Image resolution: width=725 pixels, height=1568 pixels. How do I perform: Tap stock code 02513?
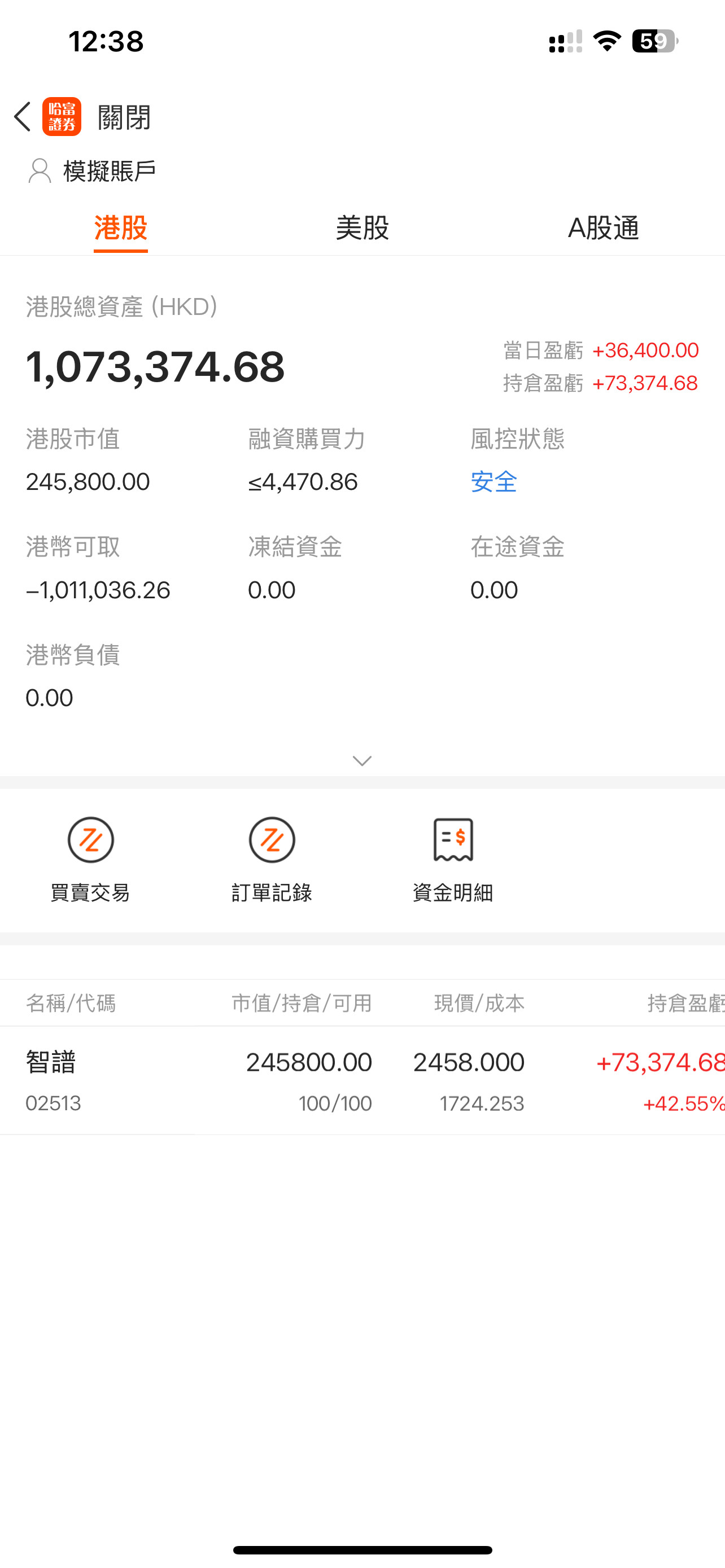click(x=54, y=1103)
